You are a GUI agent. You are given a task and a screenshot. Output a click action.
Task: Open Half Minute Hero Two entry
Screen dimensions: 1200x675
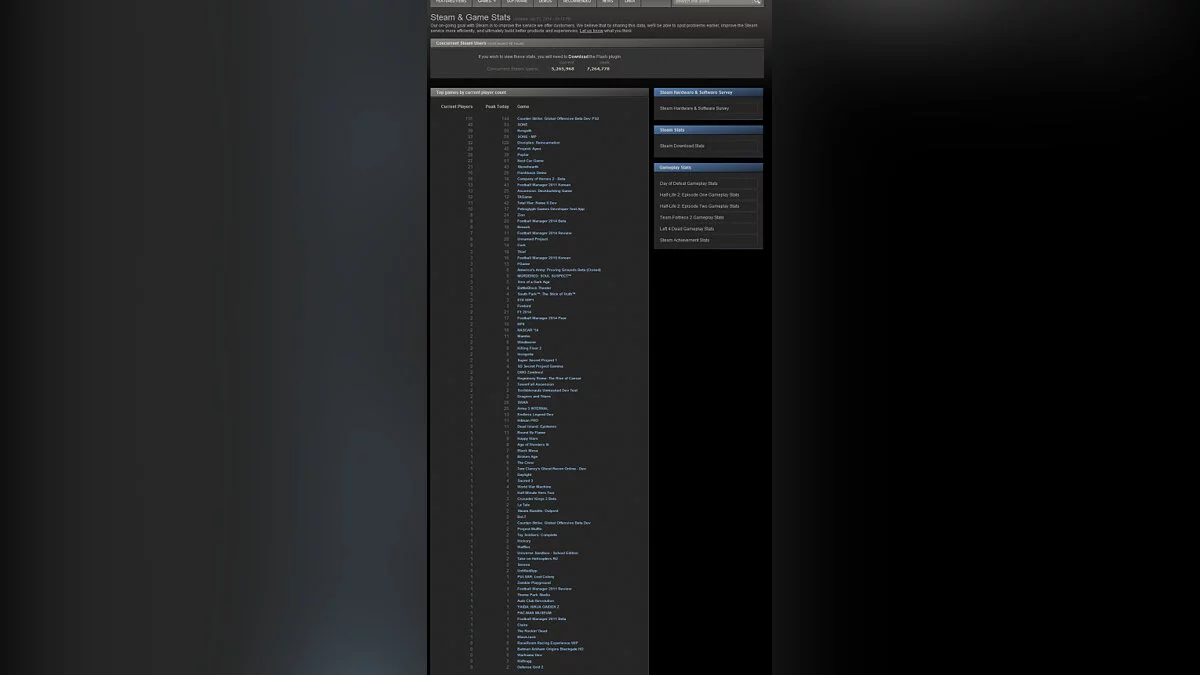(535, 492)
